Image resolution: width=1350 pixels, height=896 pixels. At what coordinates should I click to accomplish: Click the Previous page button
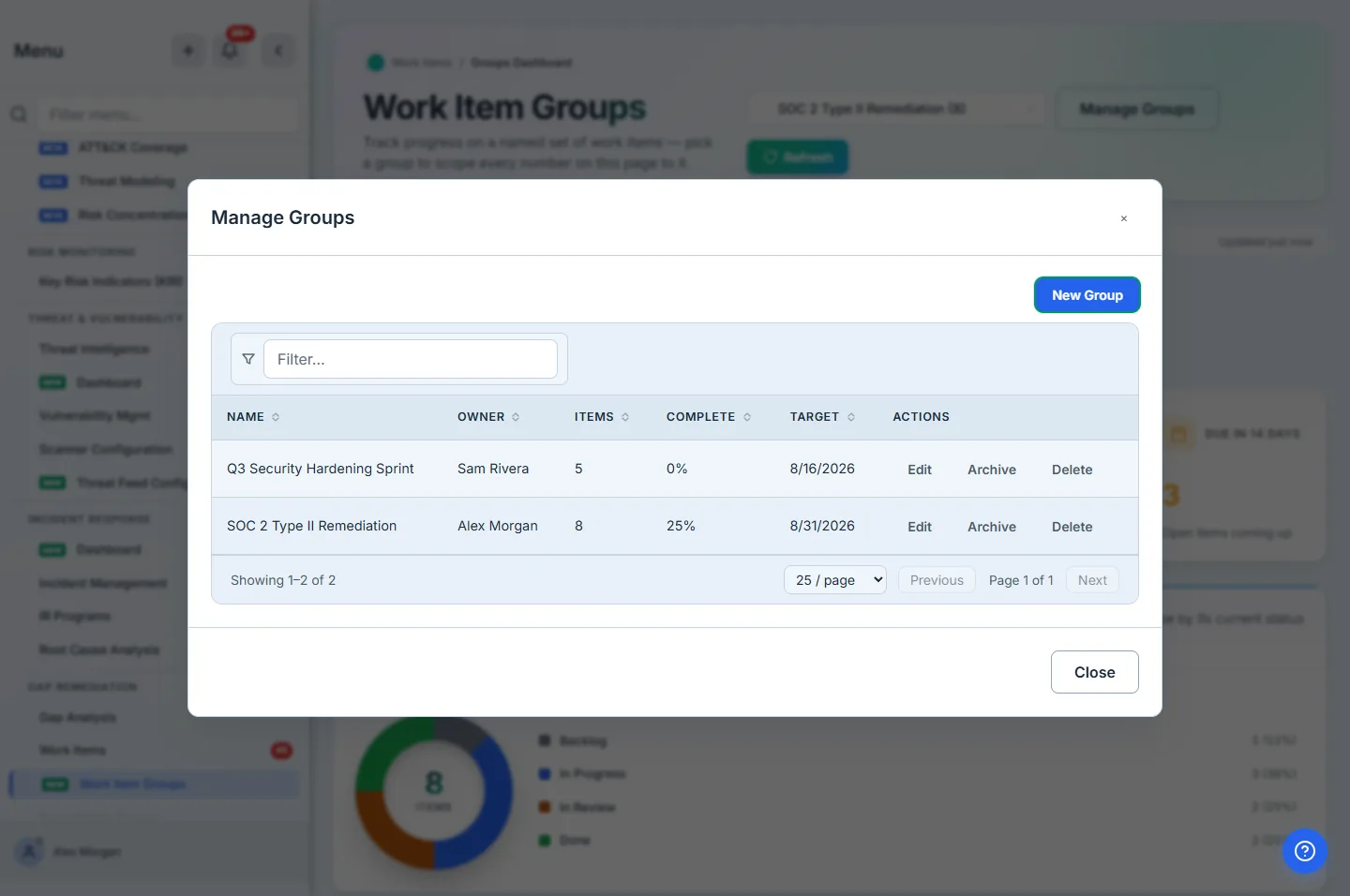[x=937, y=580]
